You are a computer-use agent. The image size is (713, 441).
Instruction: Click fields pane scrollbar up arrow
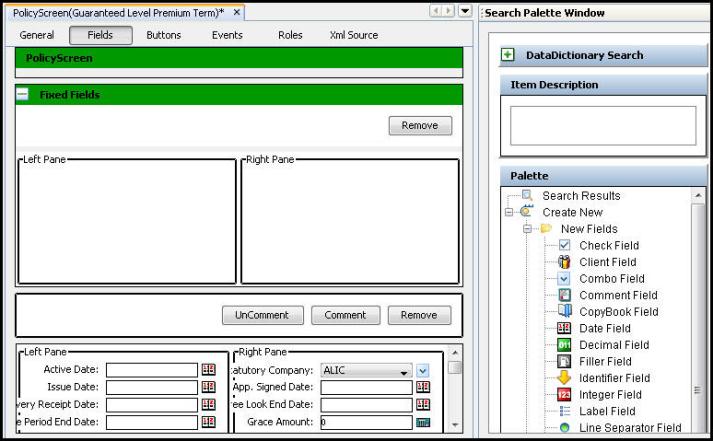455,352
